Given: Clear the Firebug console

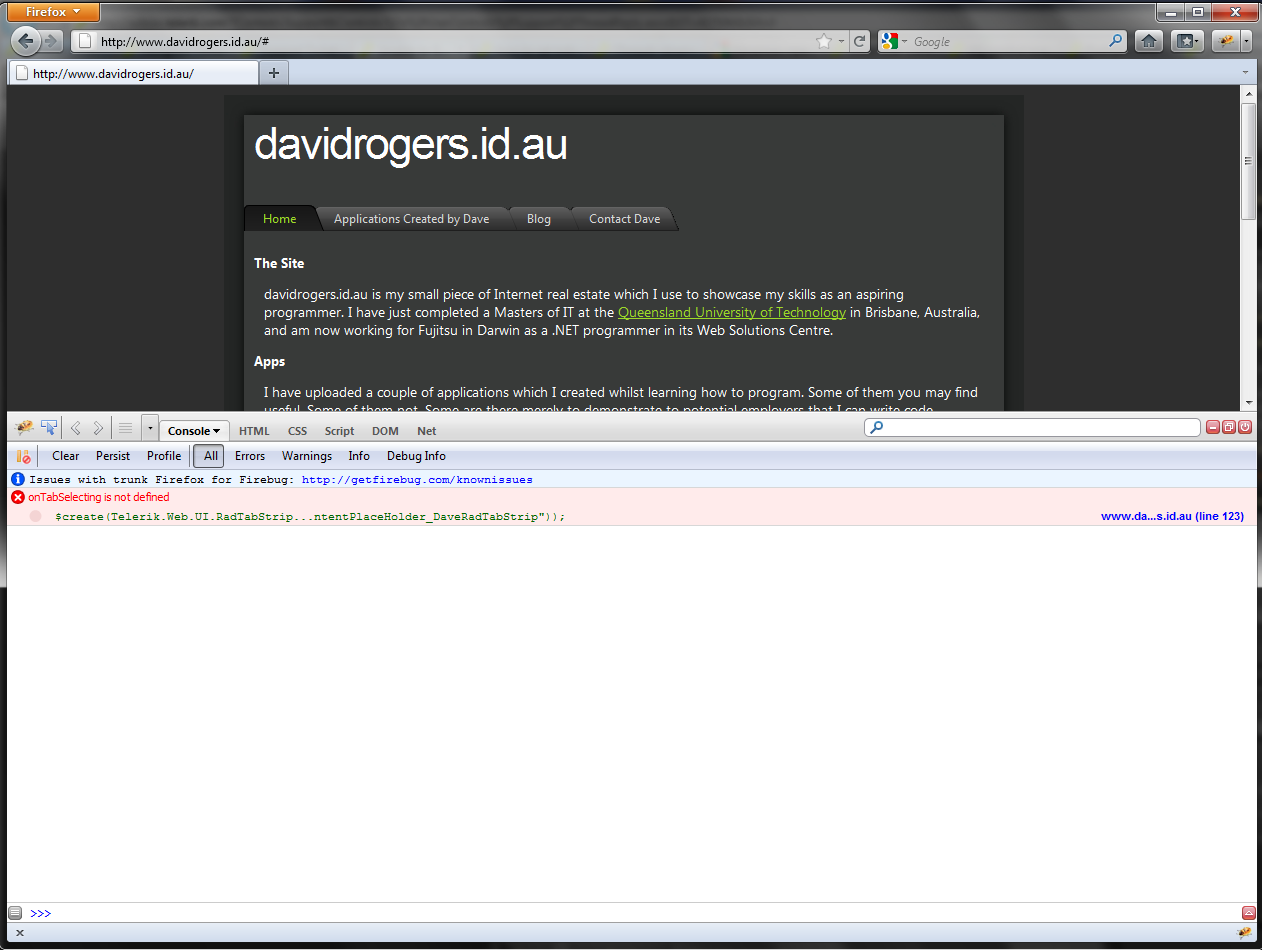Looking at the screenshot, I should pyautogui.click(x=66, y=456).
